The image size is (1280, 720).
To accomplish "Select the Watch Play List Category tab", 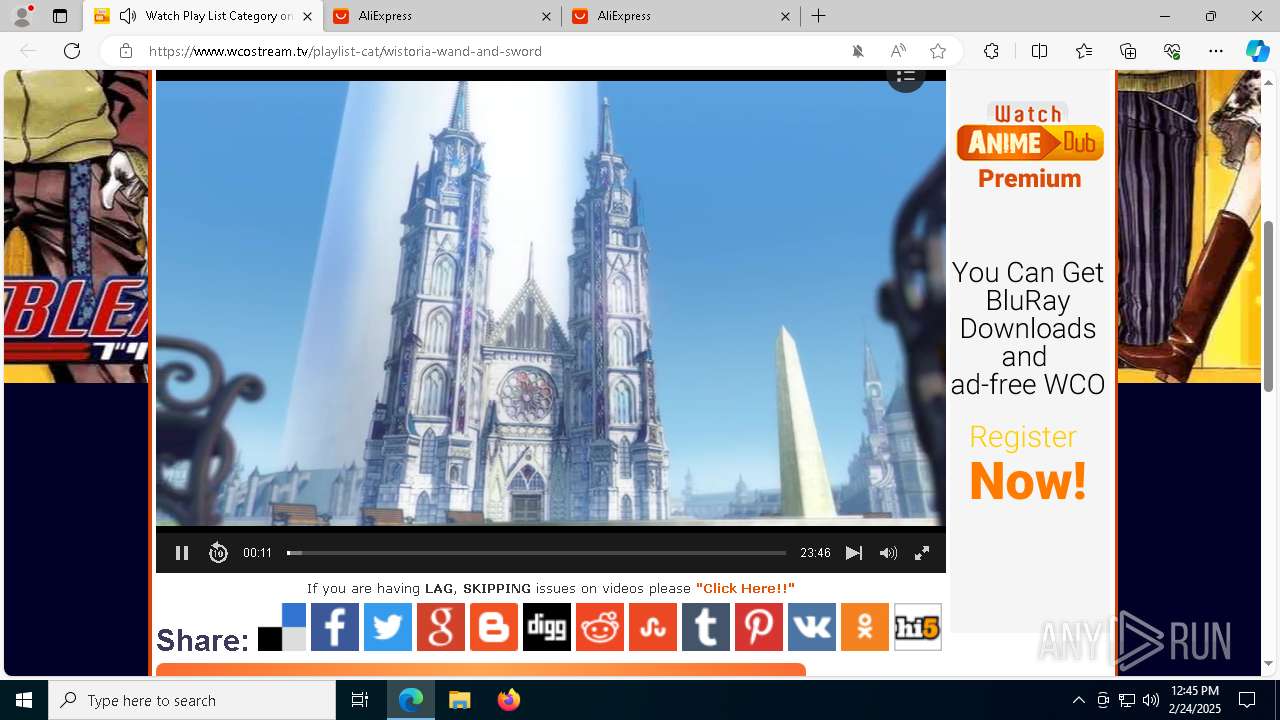I will coord(202,16).
